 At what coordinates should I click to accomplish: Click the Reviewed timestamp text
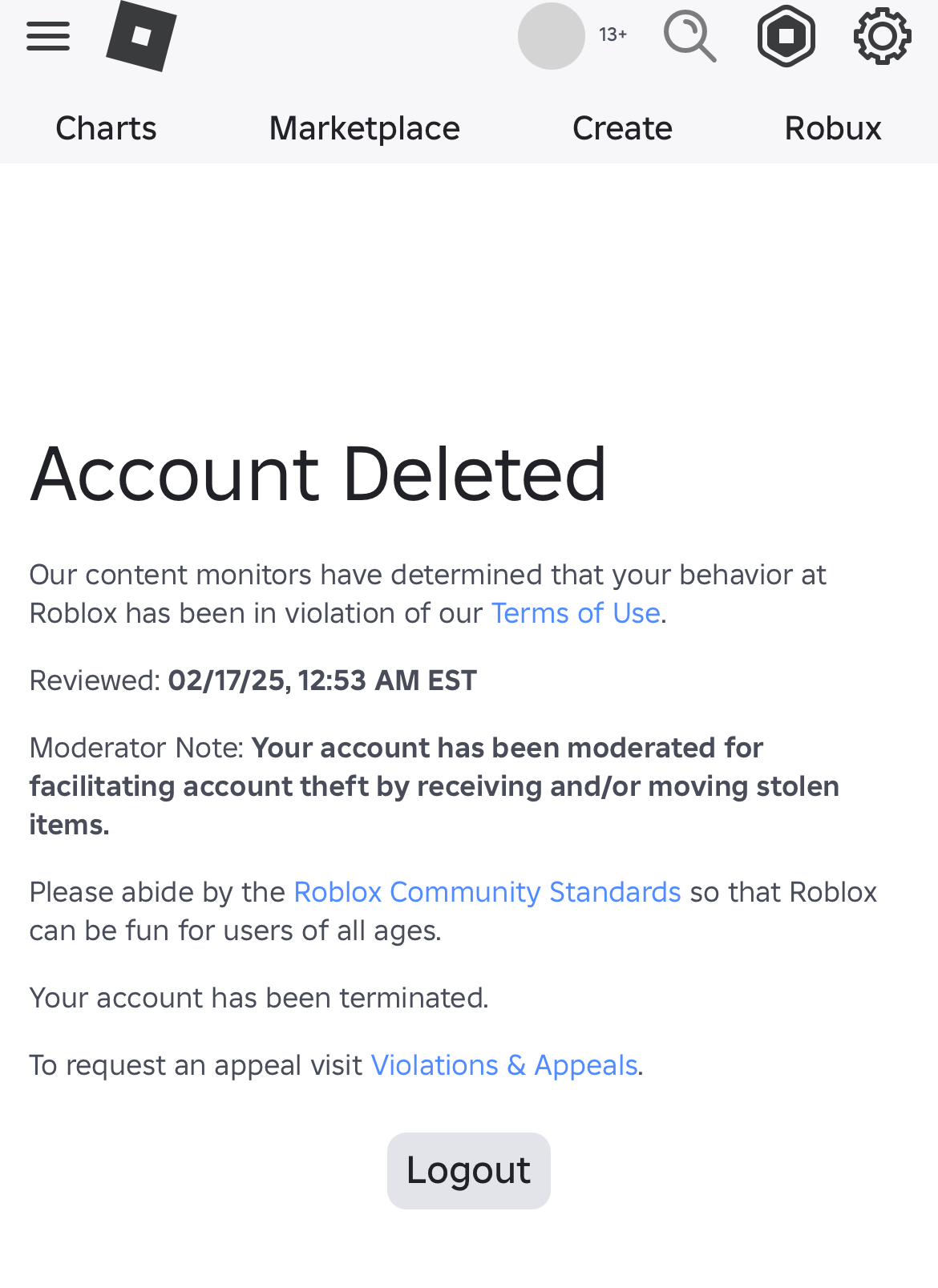coord(251,680)
